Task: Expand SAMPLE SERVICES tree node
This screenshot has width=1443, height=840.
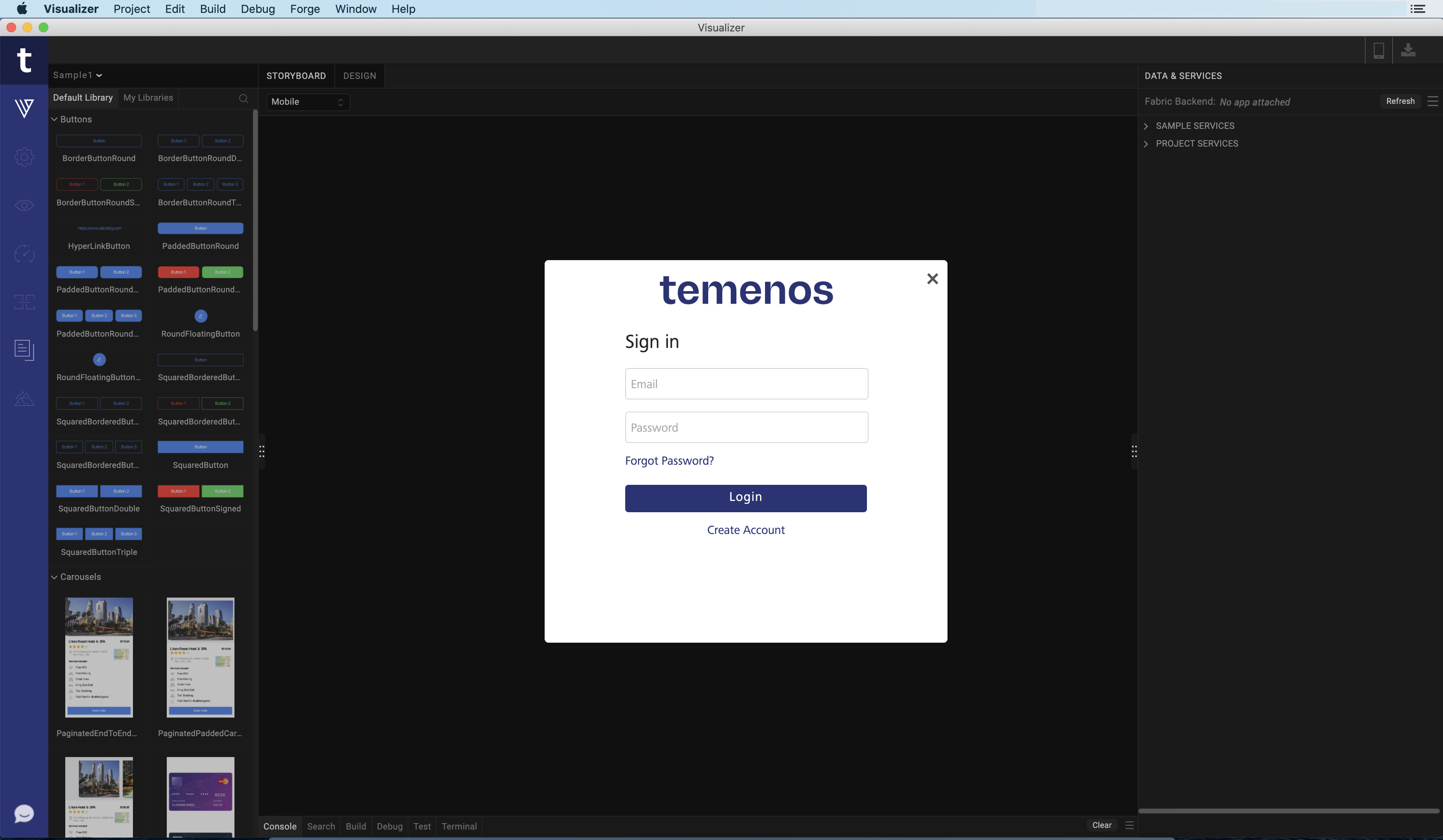Action: (1146, 126)
